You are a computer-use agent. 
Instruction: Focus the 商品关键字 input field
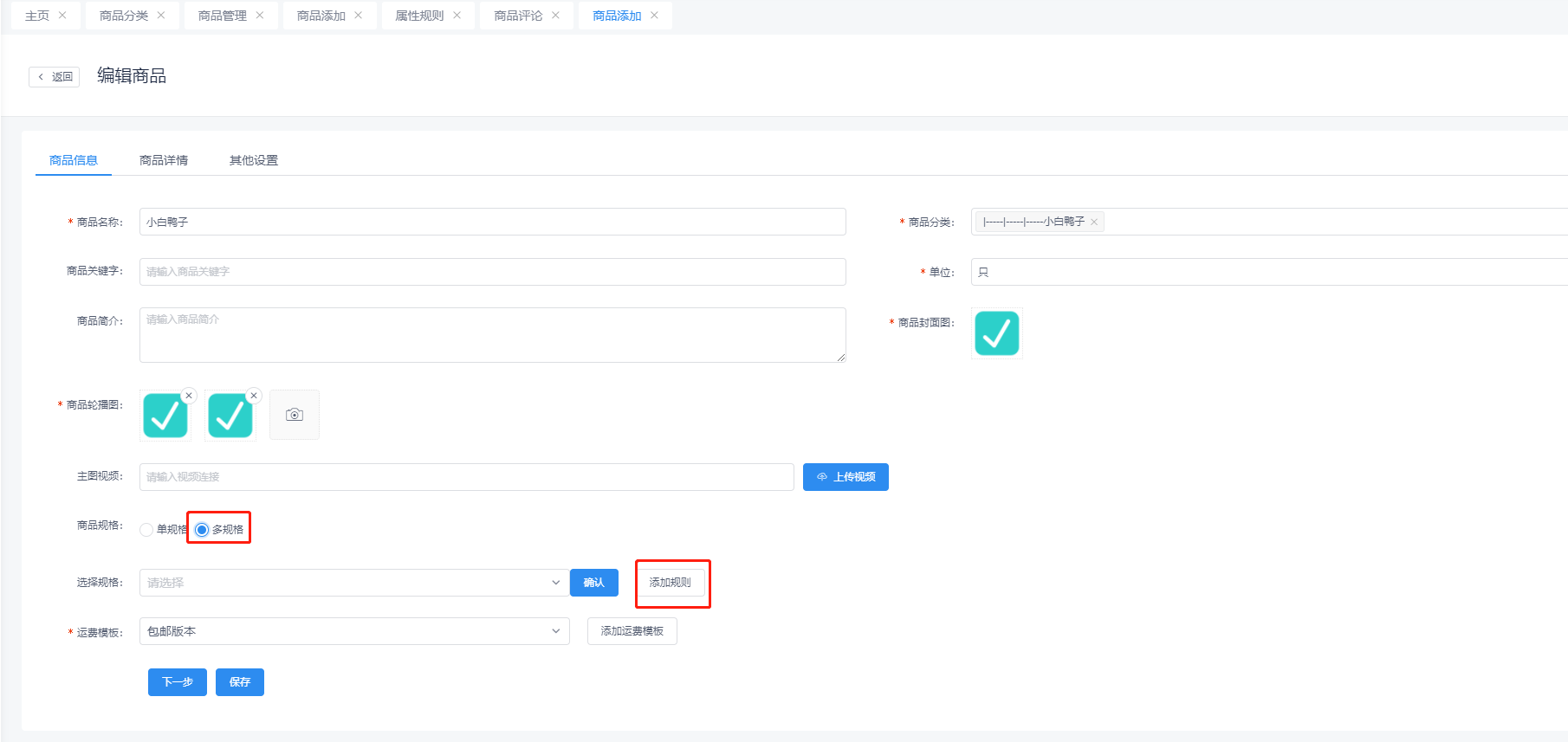[493, 272]
